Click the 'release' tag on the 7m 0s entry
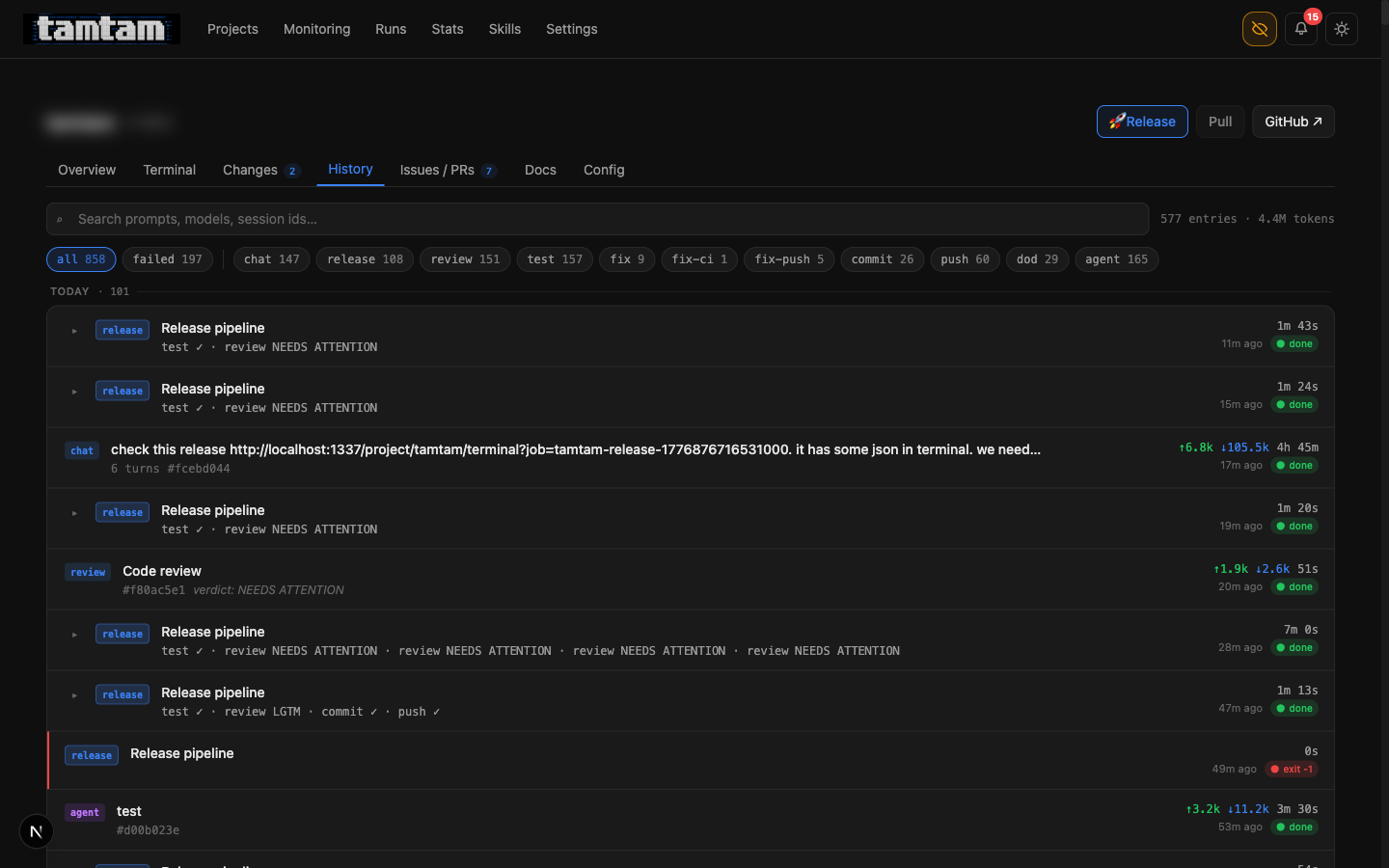Viewport: 1389px width, 868px height. coord(123,634)
